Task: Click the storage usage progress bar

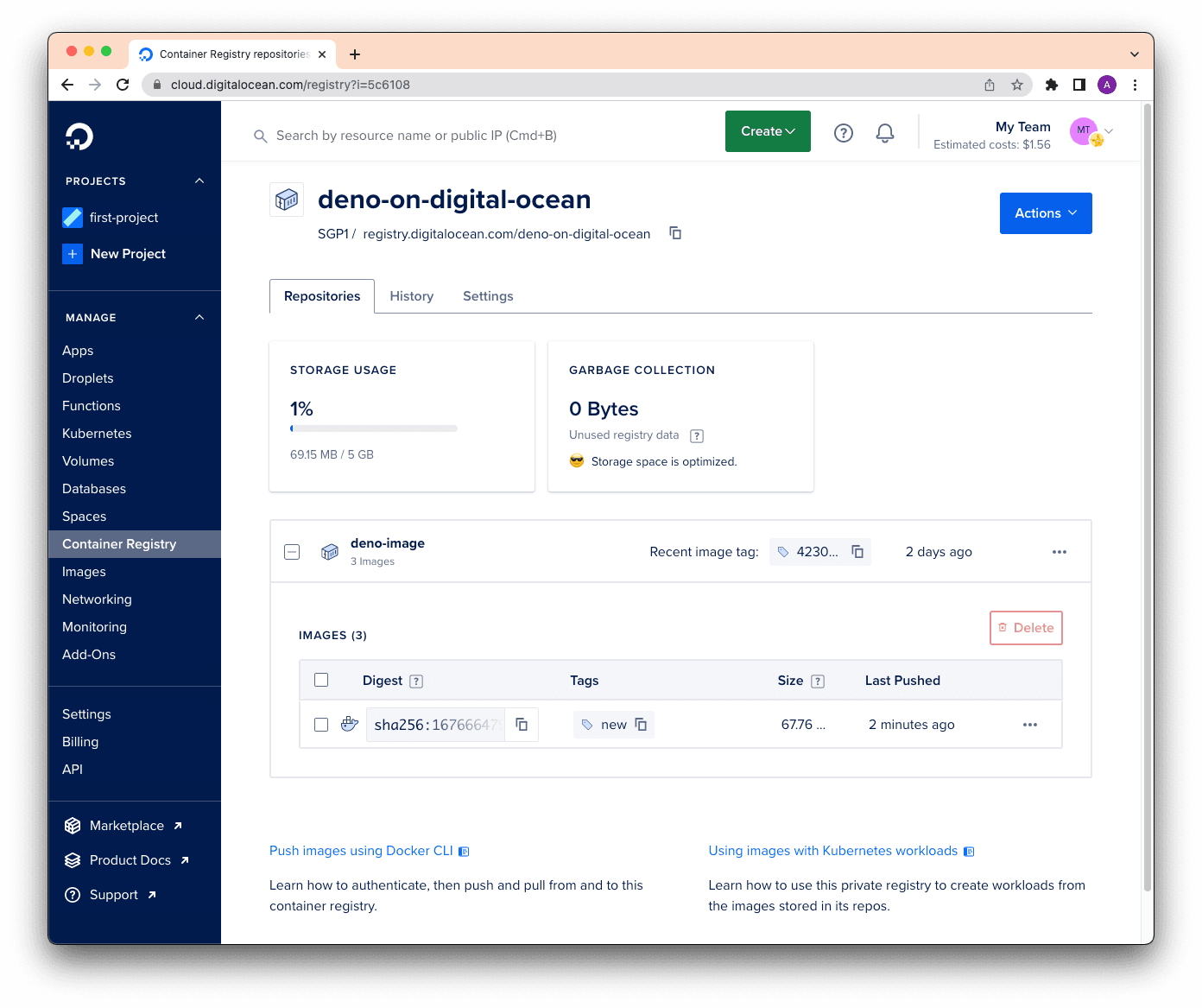Action: coord(374,428)
